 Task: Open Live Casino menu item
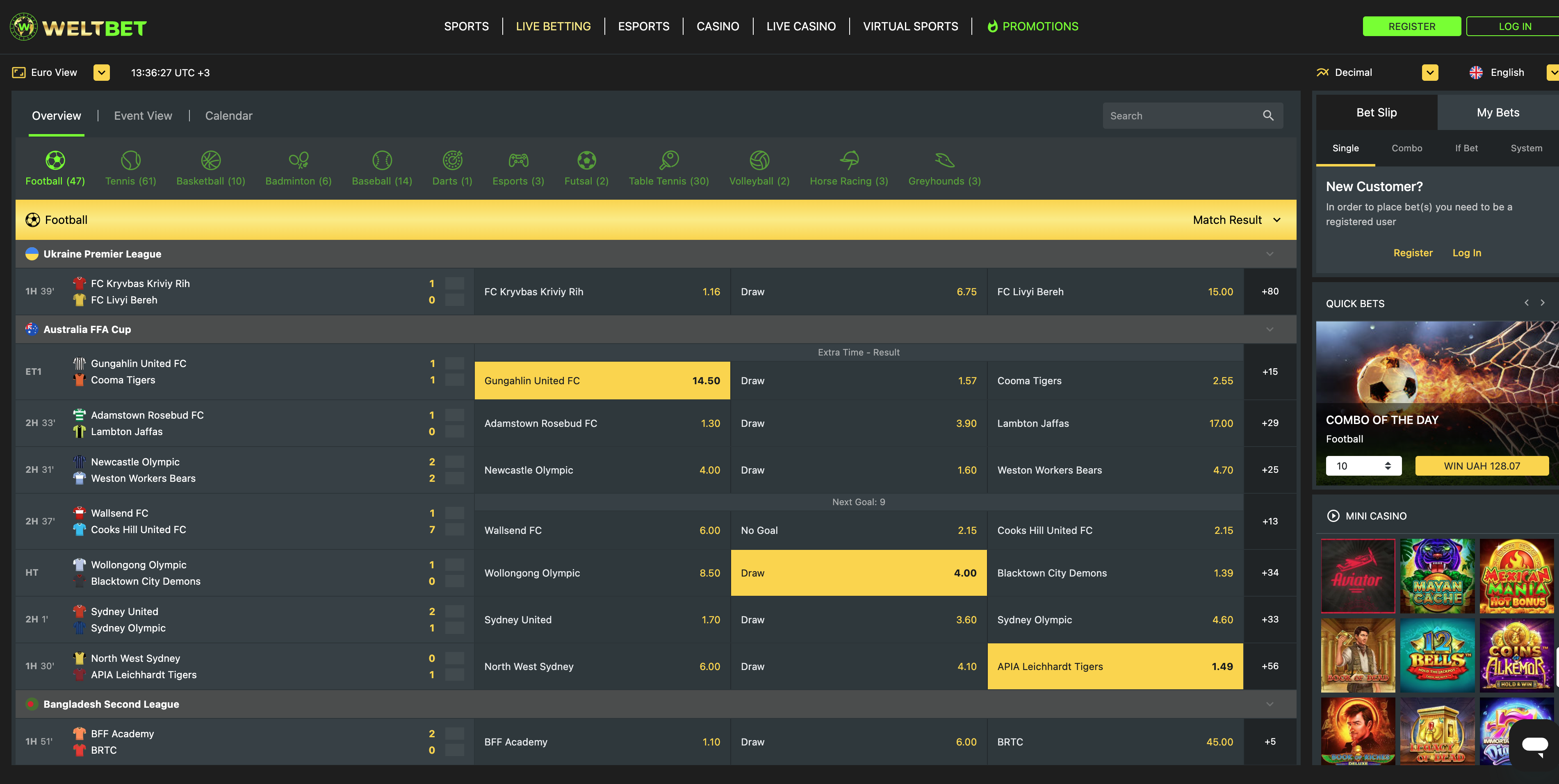pyautogui.click(x=801, y=27)
